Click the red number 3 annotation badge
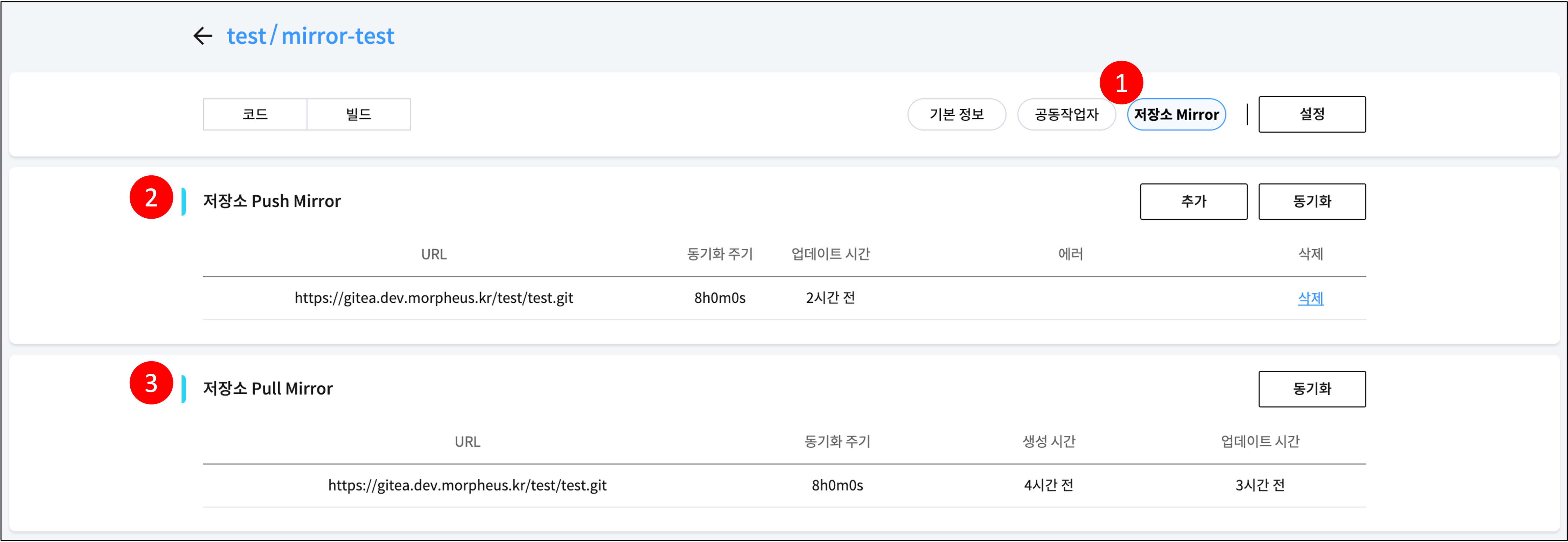The image size is (1568, 542). coord(152,383)
